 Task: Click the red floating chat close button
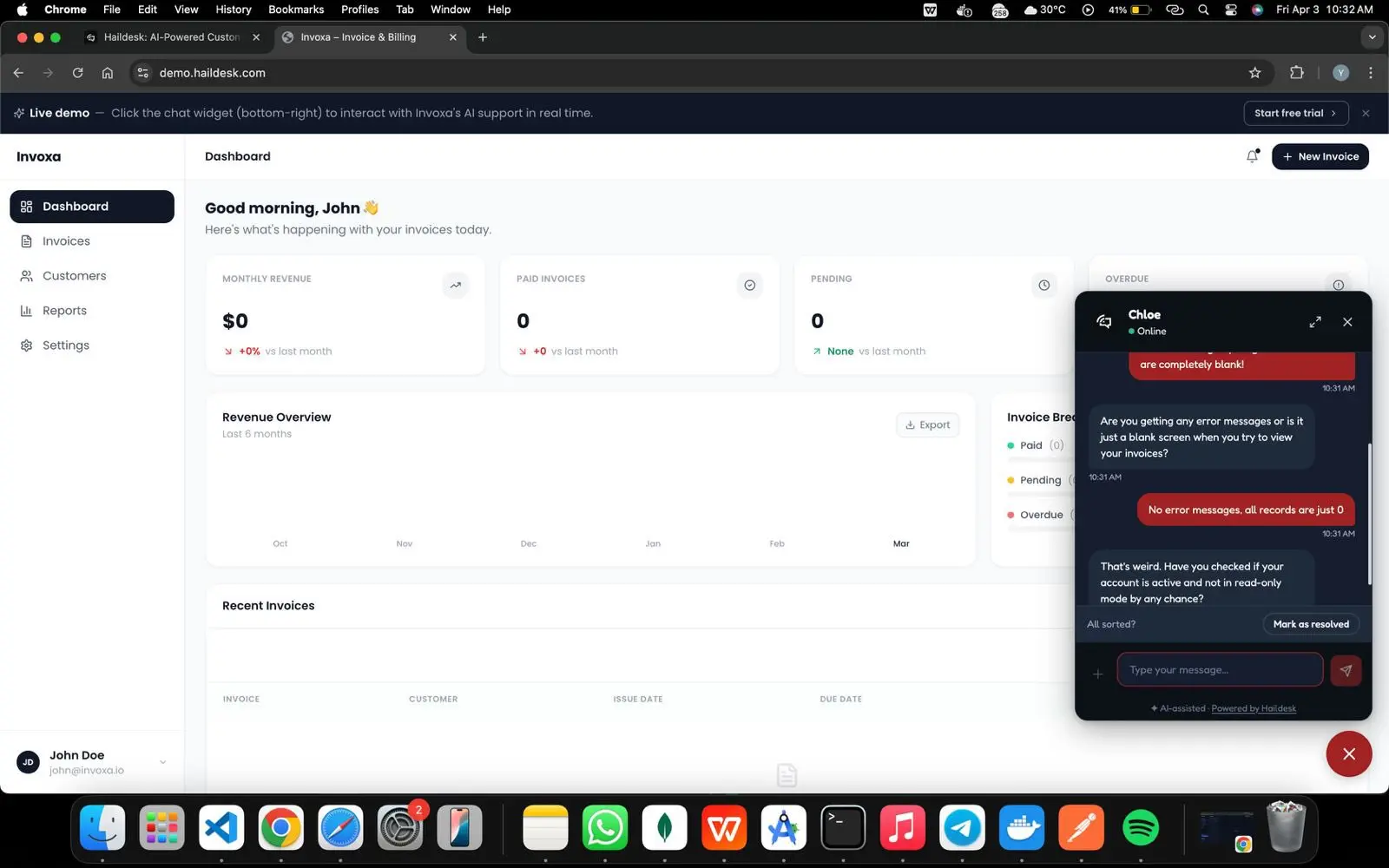click(x=1348, y=753)
